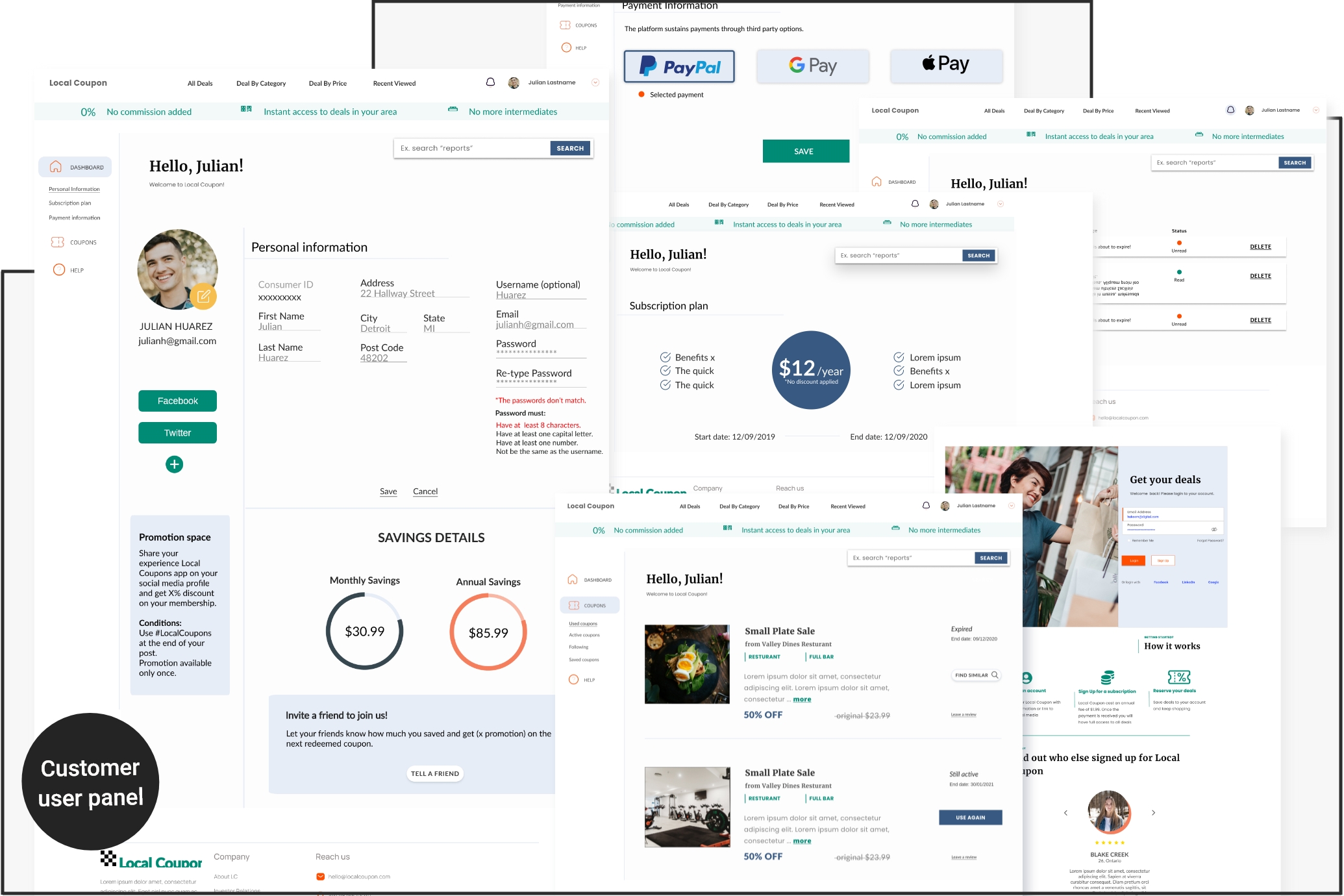Connect with the Facebook button
The width and height of the screenshot is (1344, 896).
point(177,401)
